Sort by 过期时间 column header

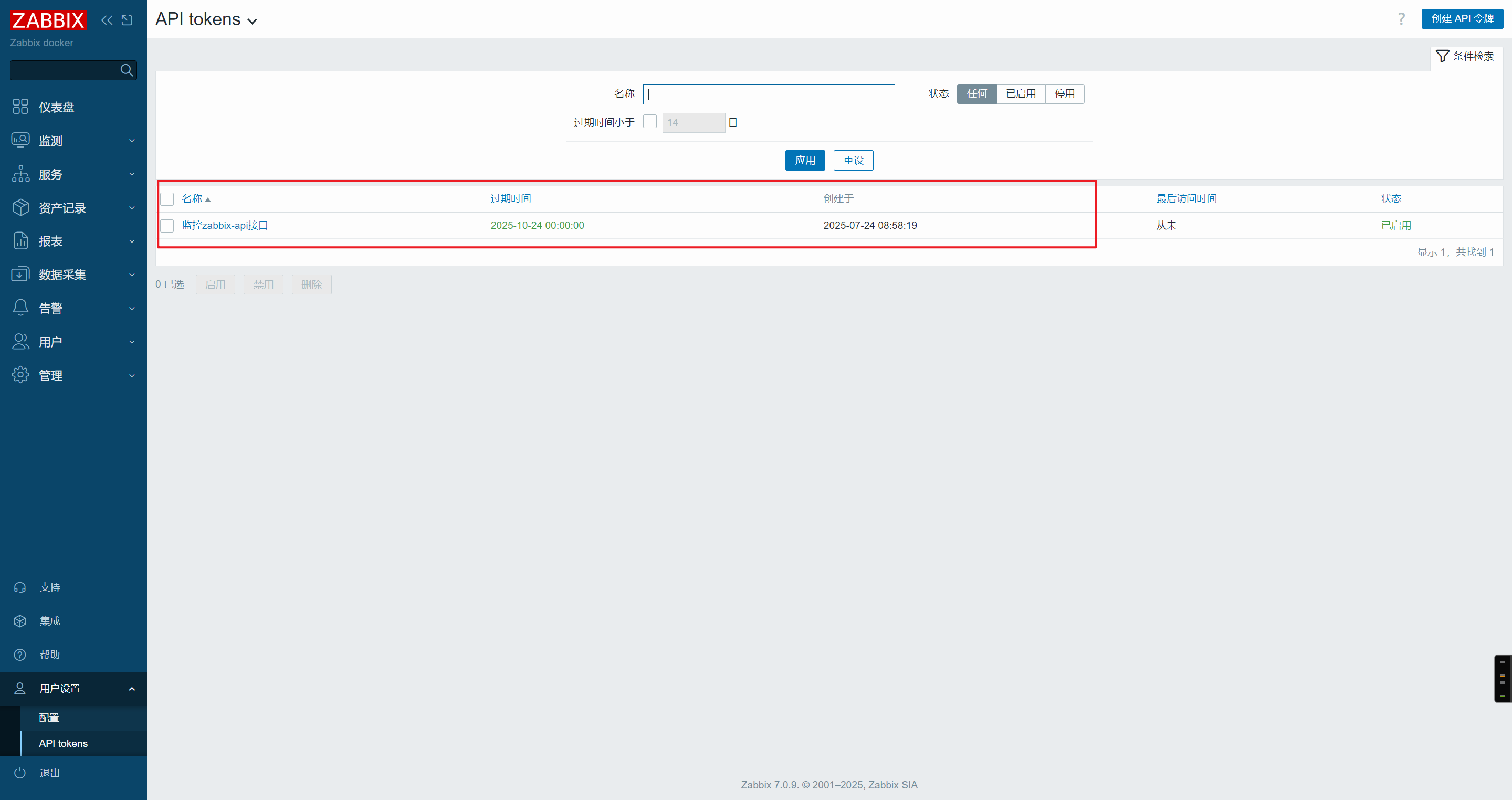[x=511, y=198]
